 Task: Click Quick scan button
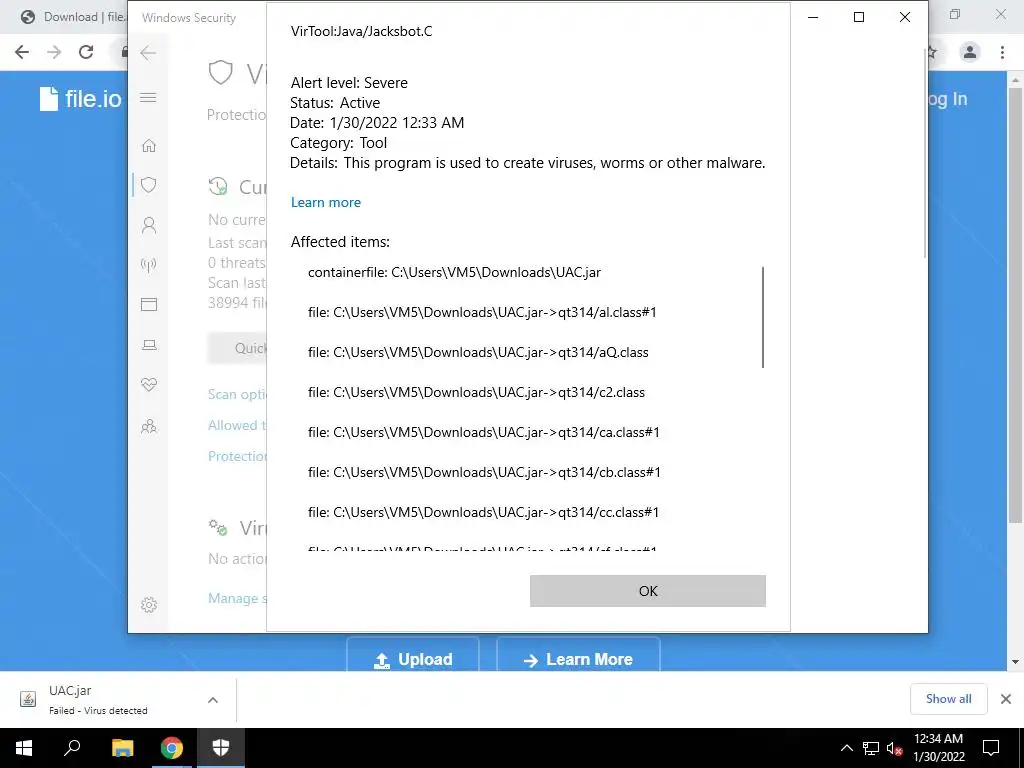tap(237, 348)
